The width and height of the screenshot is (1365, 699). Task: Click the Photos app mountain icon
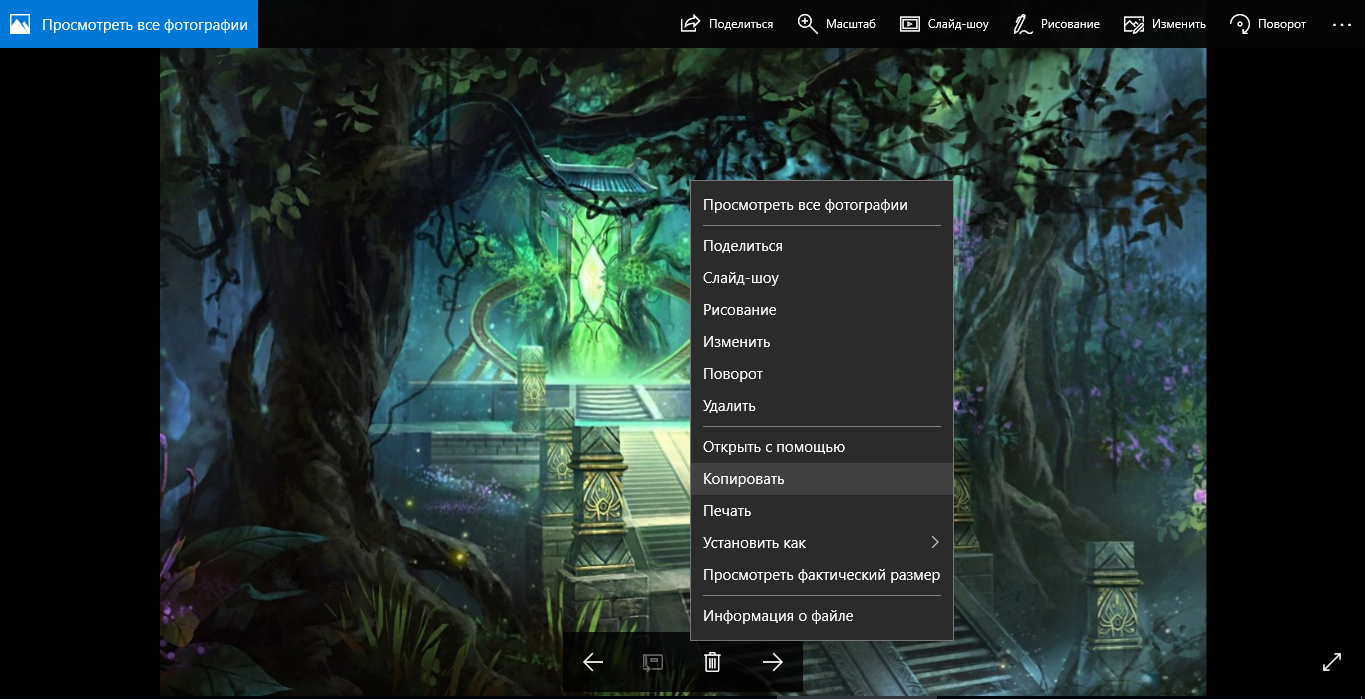(x=20, y=24)
